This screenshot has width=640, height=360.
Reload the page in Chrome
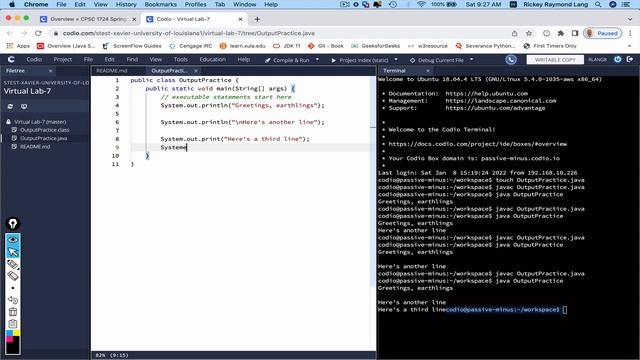[38, 33]
